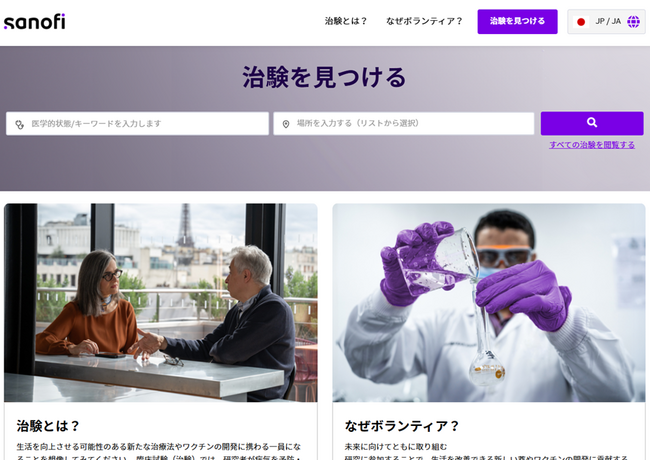Image resolution: width=650 pixels, height=460 pixels.
Task: Open the location list selection field
Action: (x=410, y=124)
